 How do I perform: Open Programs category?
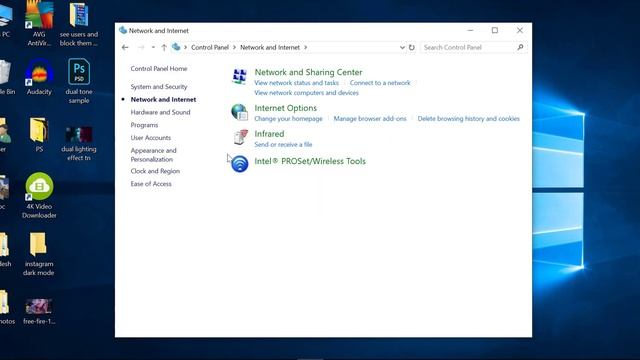click(x=144, y=125)
